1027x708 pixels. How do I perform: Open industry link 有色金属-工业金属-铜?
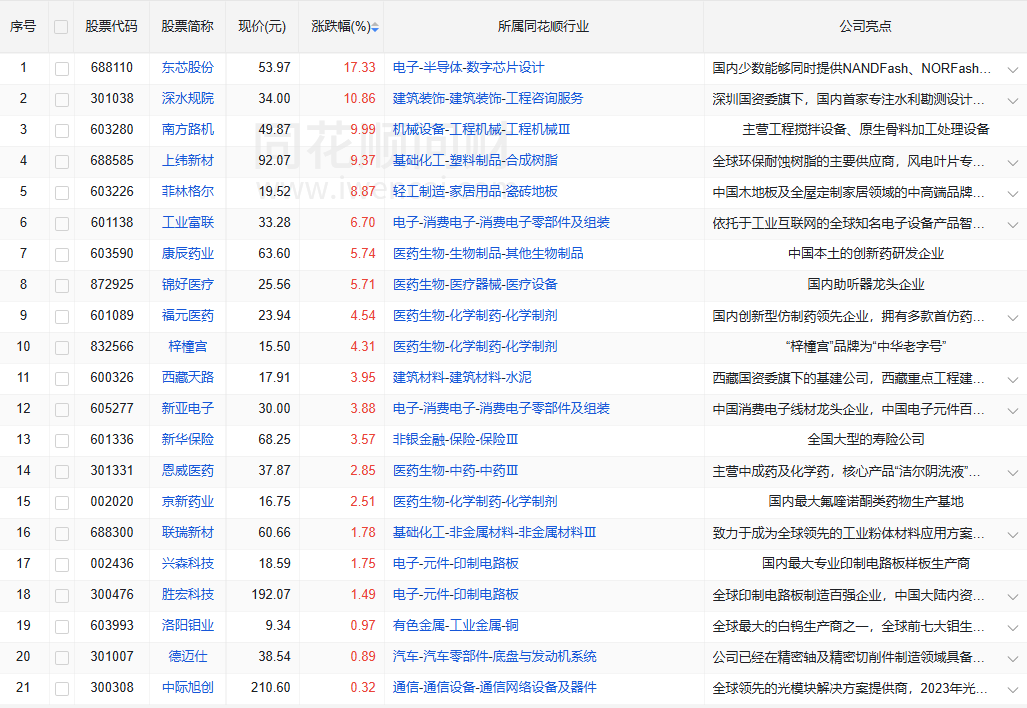[x=455, y=625]
